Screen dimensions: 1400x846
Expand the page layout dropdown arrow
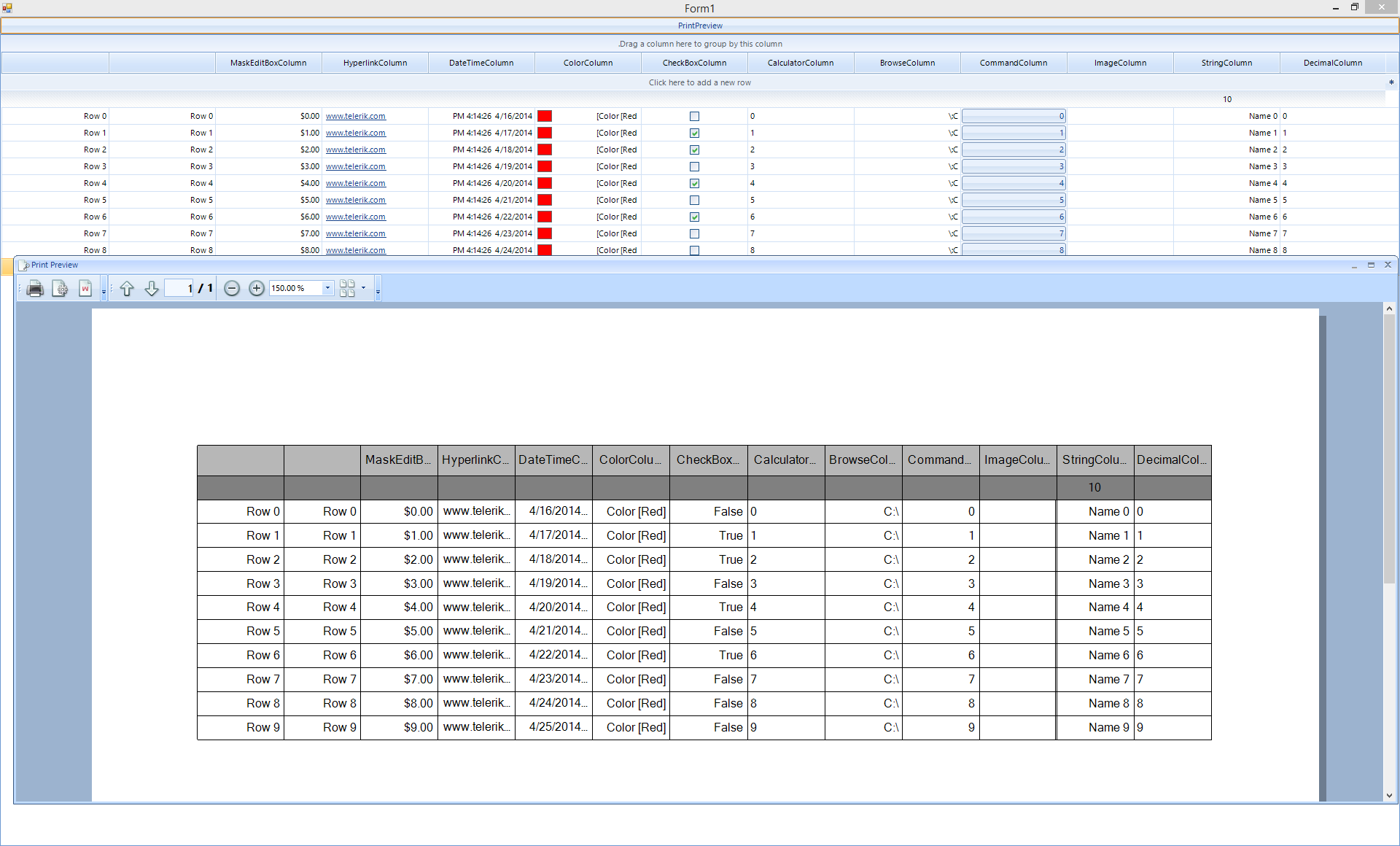tap(363, 288)
